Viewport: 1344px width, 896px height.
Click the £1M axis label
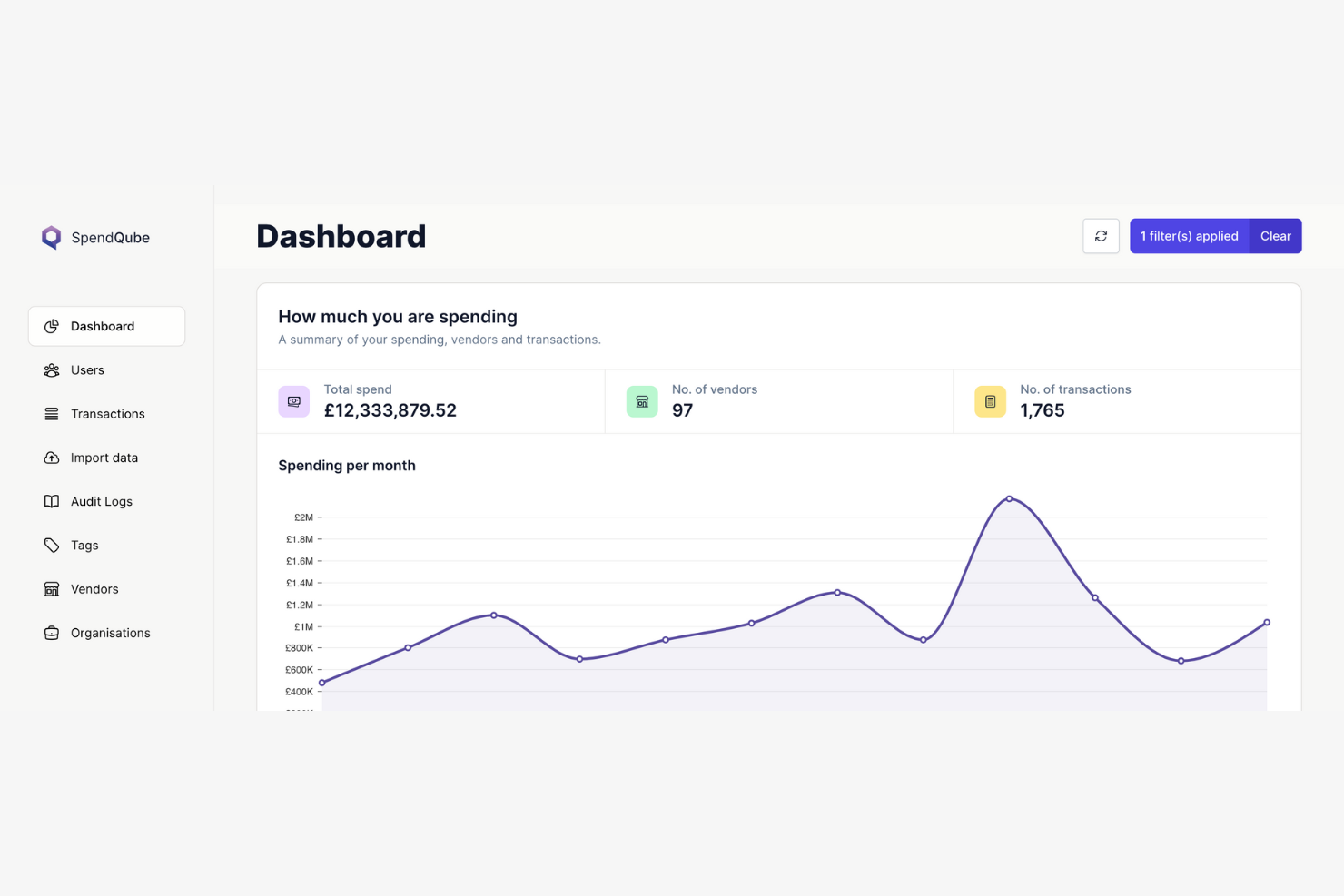[x=303, y=626]
